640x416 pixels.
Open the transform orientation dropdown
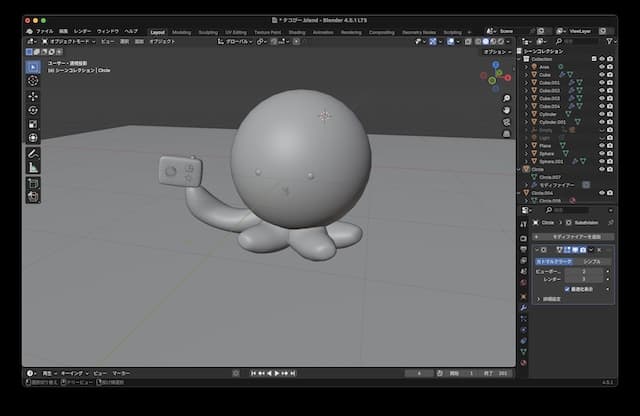point(235,42)
